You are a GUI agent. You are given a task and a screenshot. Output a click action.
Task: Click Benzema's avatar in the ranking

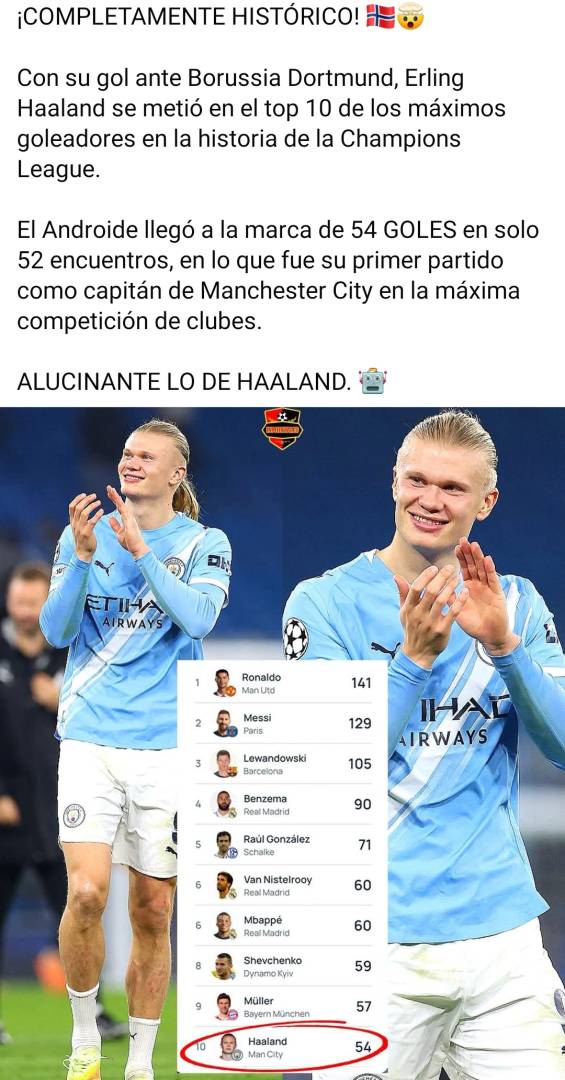[x=224, y=804]
